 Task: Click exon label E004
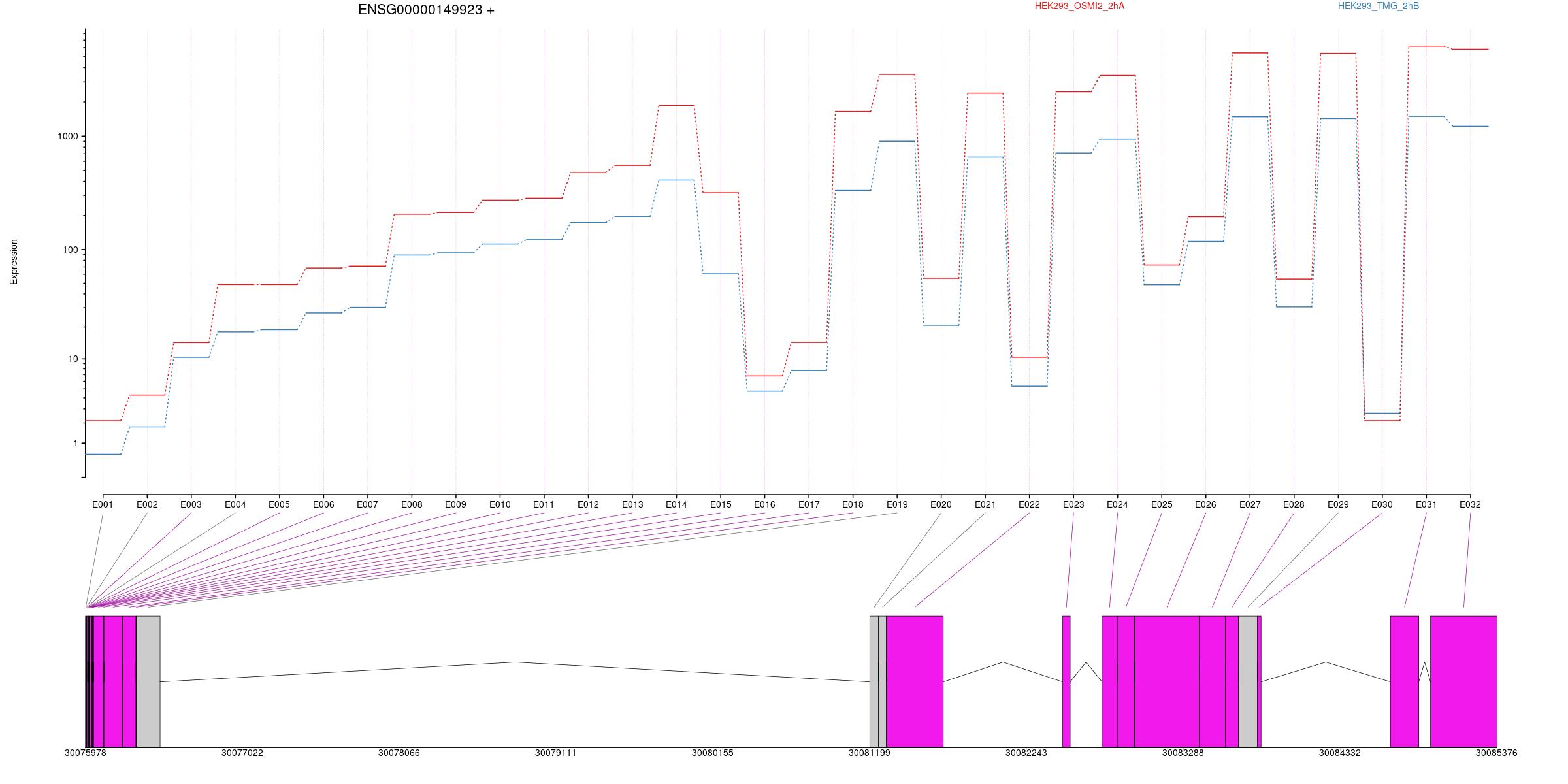(x=235, y=504)
